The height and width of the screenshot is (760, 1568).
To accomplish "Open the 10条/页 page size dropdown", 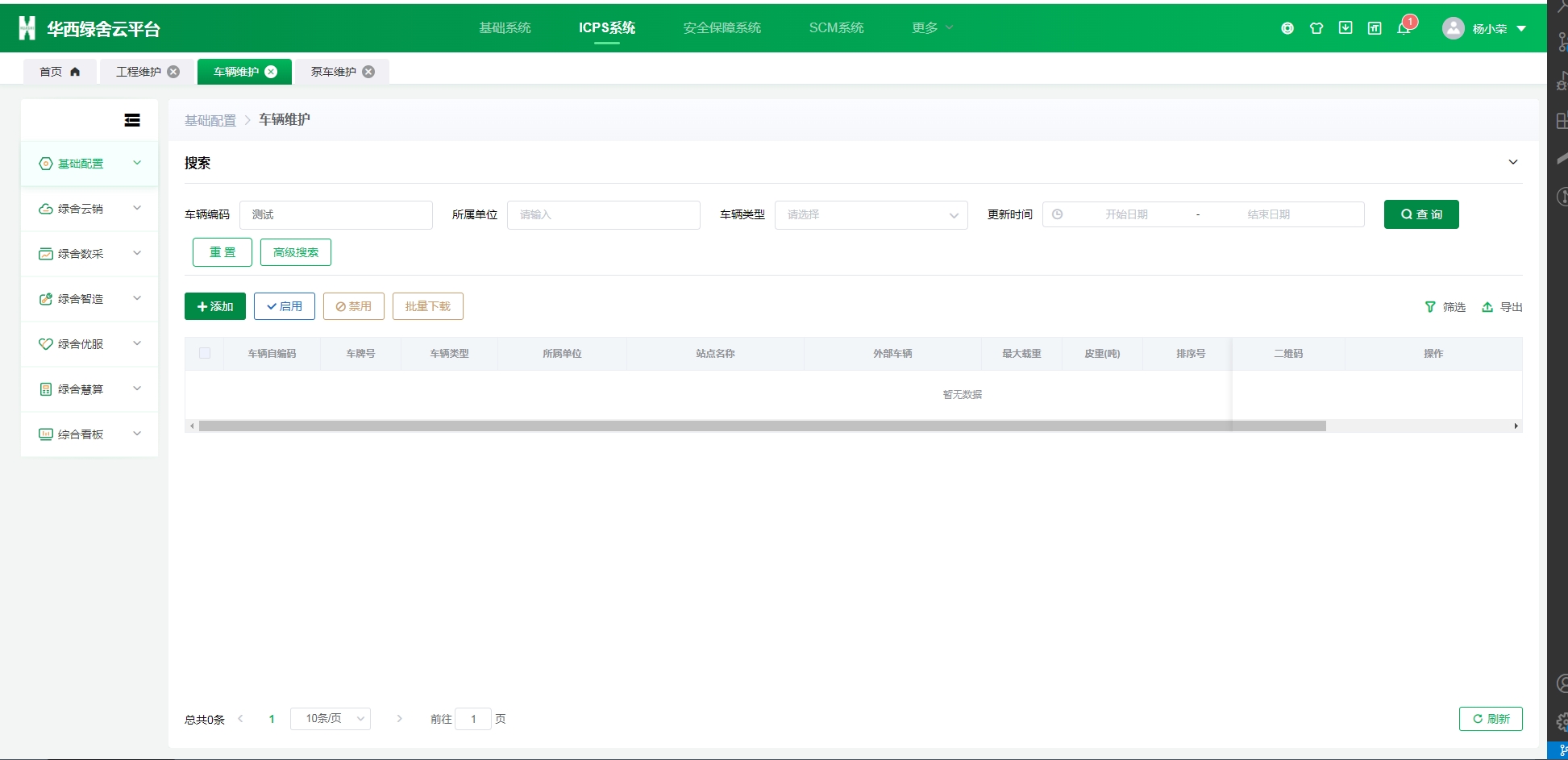I will pos(331,718).
